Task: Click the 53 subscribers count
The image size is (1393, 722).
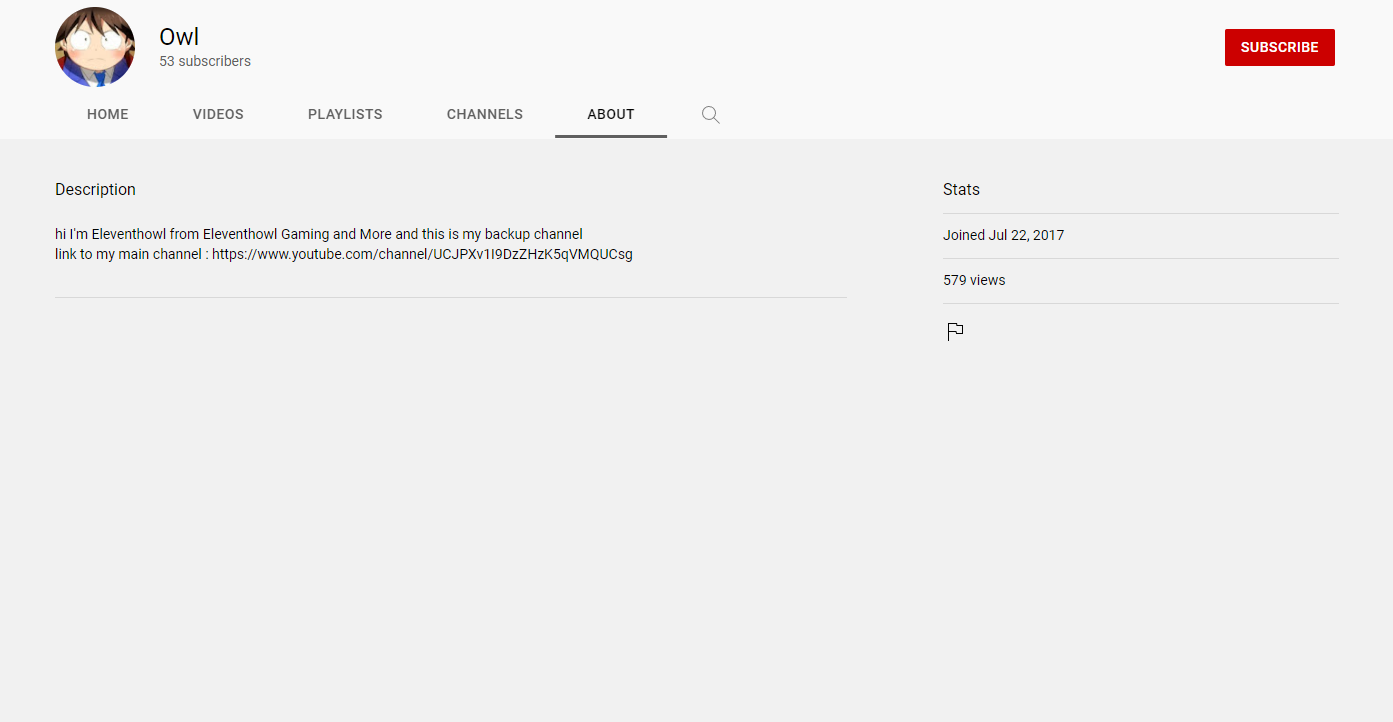Action: coord(205,61)
